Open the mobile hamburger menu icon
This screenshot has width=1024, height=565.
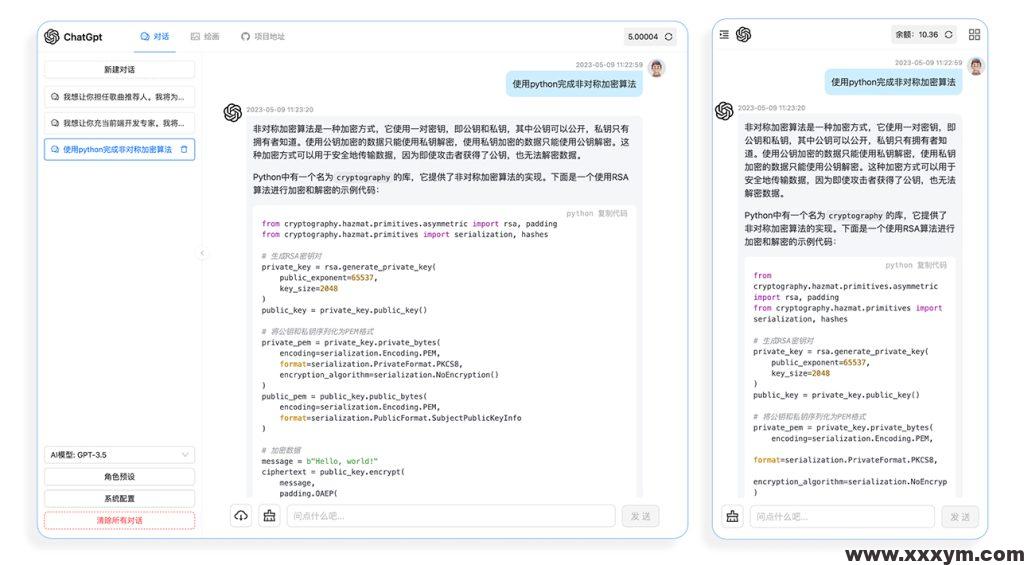coord(724,34)
